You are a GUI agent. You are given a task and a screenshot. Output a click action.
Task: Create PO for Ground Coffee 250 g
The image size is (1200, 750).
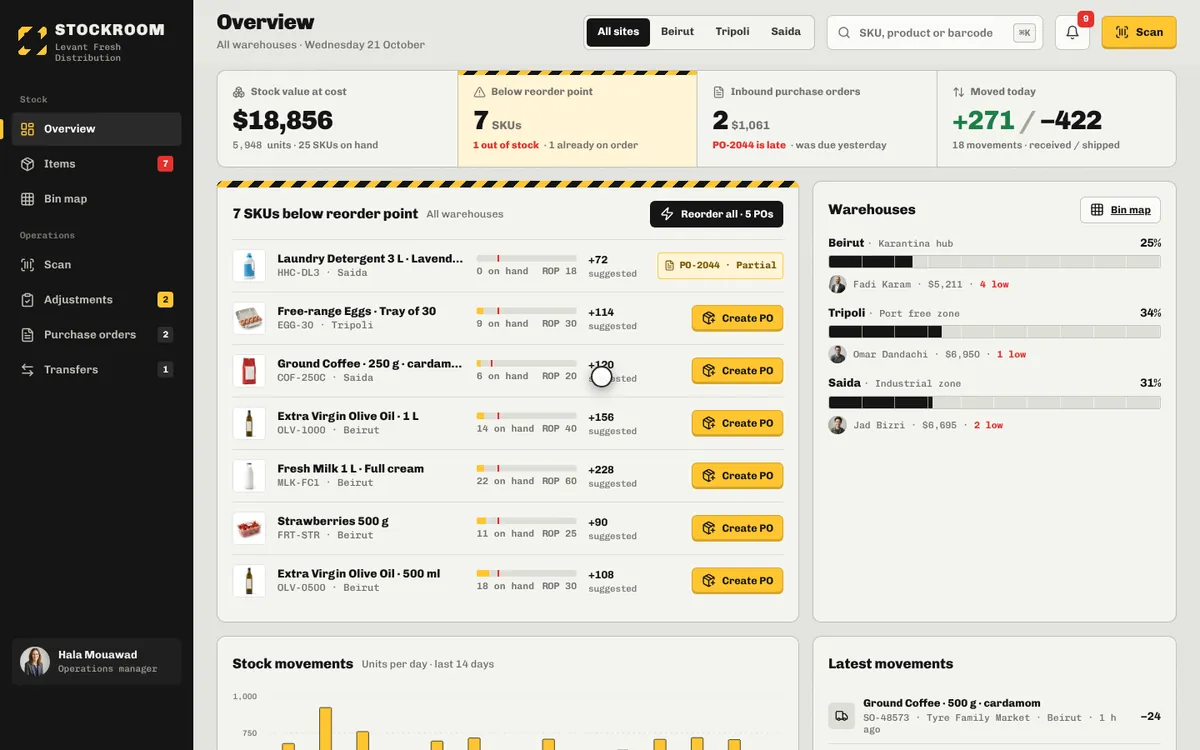click(x=737, y=371)
